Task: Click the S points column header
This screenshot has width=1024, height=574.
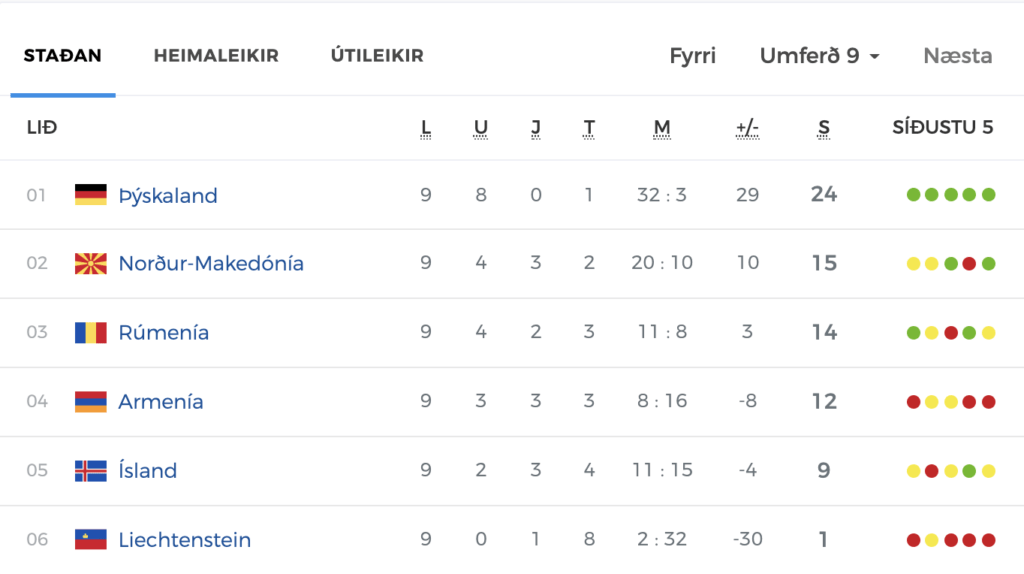Action: (824, 128)
